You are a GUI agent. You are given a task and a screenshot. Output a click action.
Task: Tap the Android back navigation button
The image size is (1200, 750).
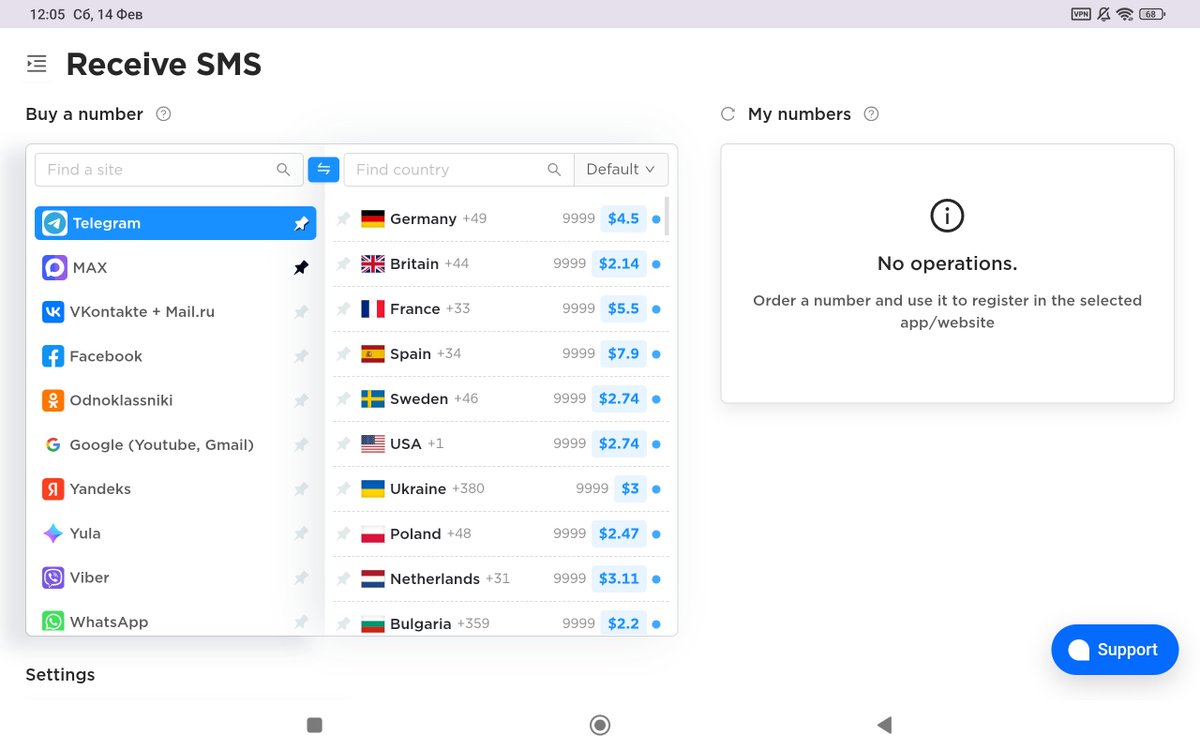884,725
